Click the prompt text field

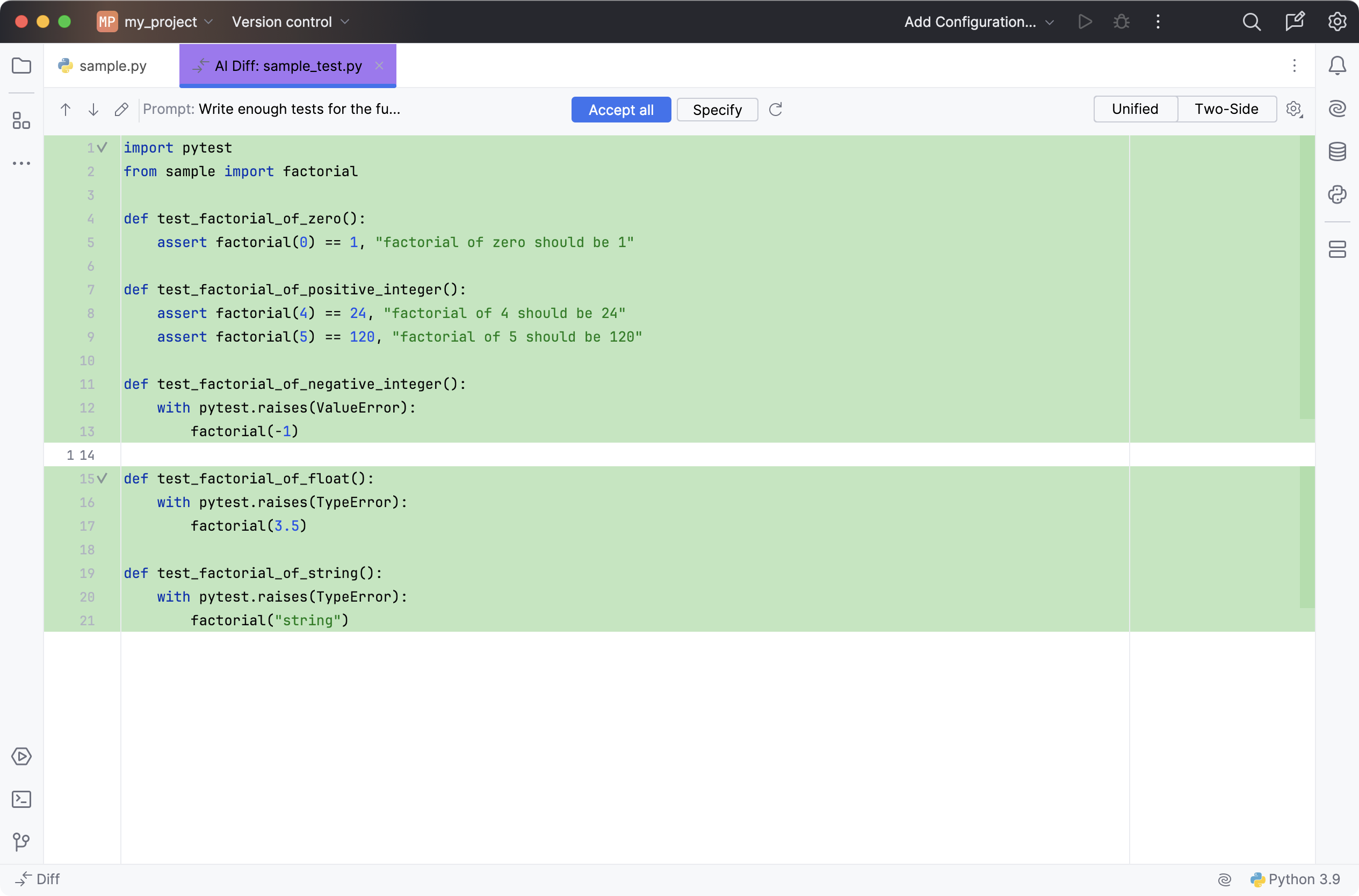pos(272,109)
